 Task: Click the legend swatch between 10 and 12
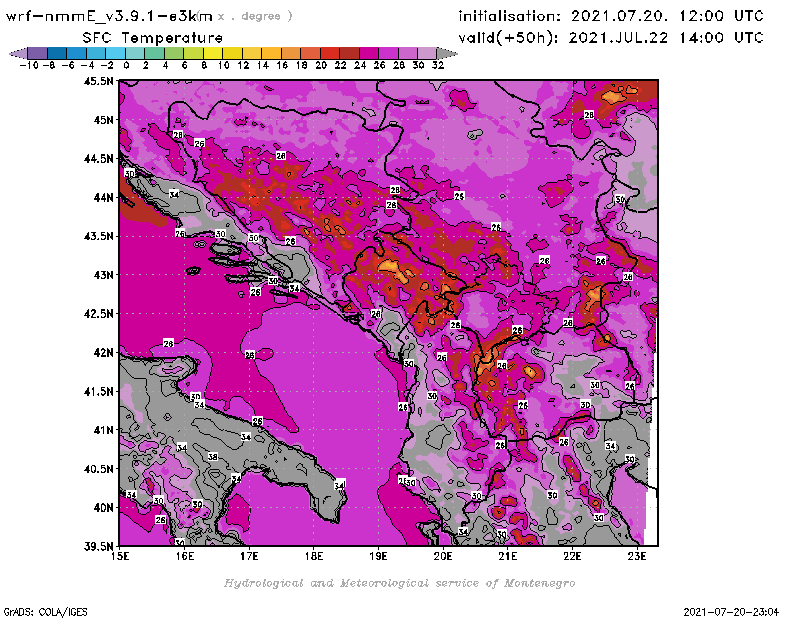(x=232, y=53)
